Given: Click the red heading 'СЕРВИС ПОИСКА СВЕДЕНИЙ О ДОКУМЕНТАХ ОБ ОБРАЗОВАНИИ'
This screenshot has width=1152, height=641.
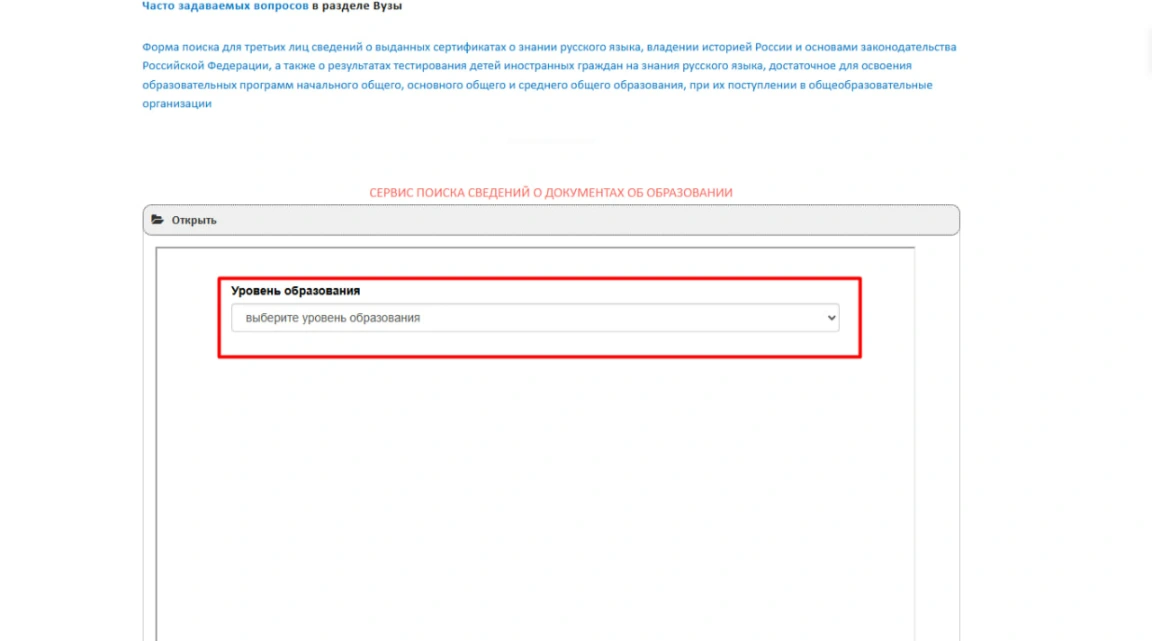Looking at the screenshot, I should coord(551,193).
